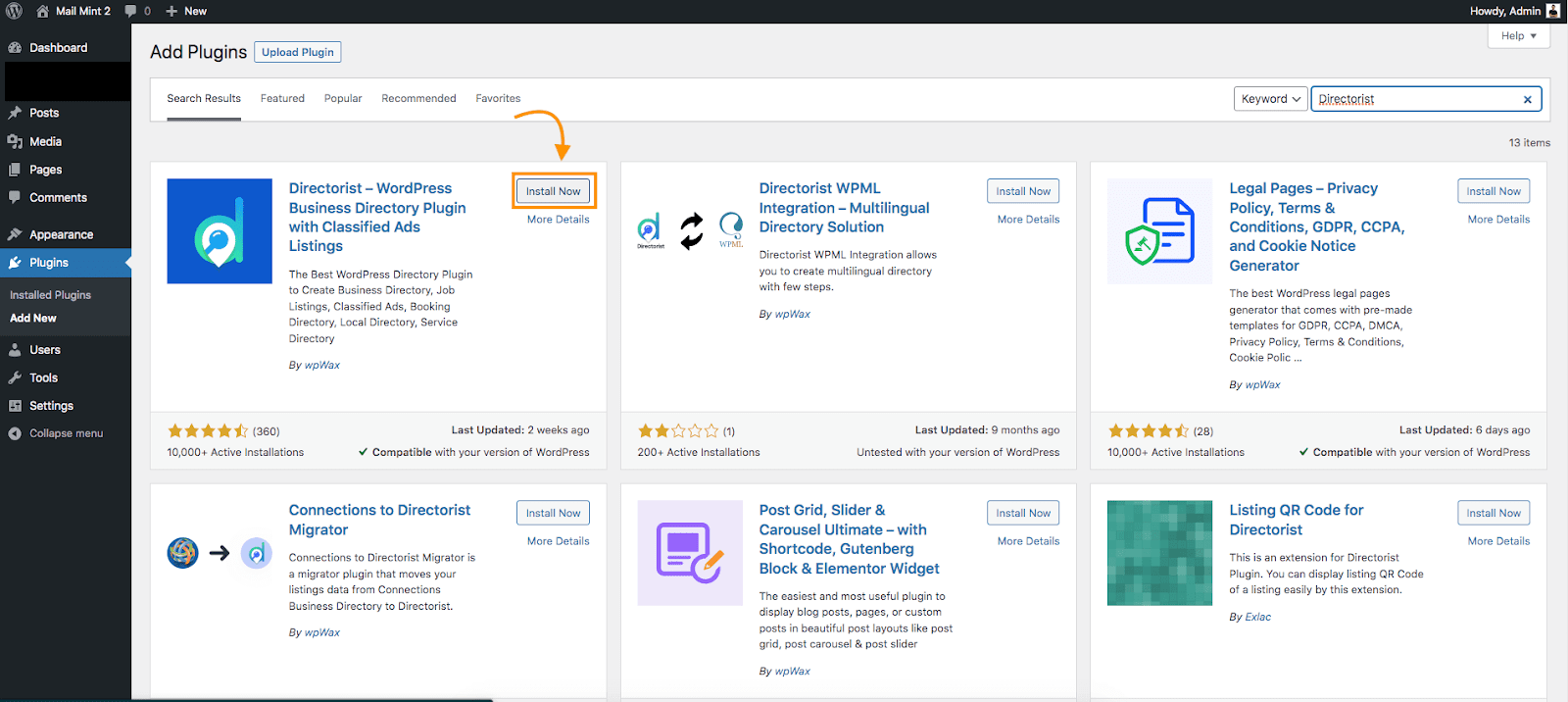Click the Howdy, Admin account text
This screenshot has width=1568, height=702.
[x=1504, y=11]
